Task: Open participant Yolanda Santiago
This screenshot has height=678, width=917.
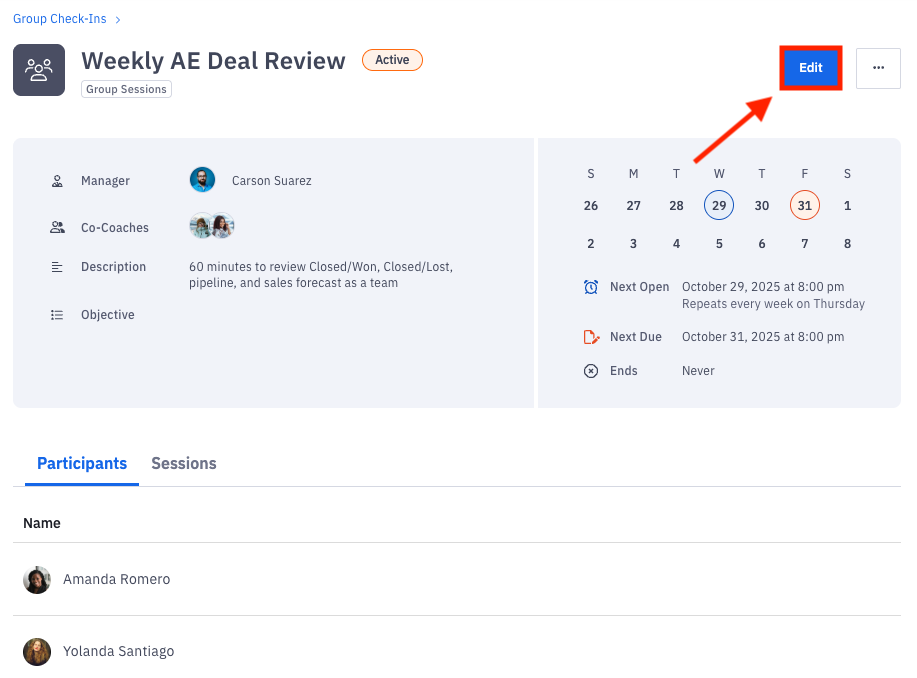Action: tap(118, 652)
